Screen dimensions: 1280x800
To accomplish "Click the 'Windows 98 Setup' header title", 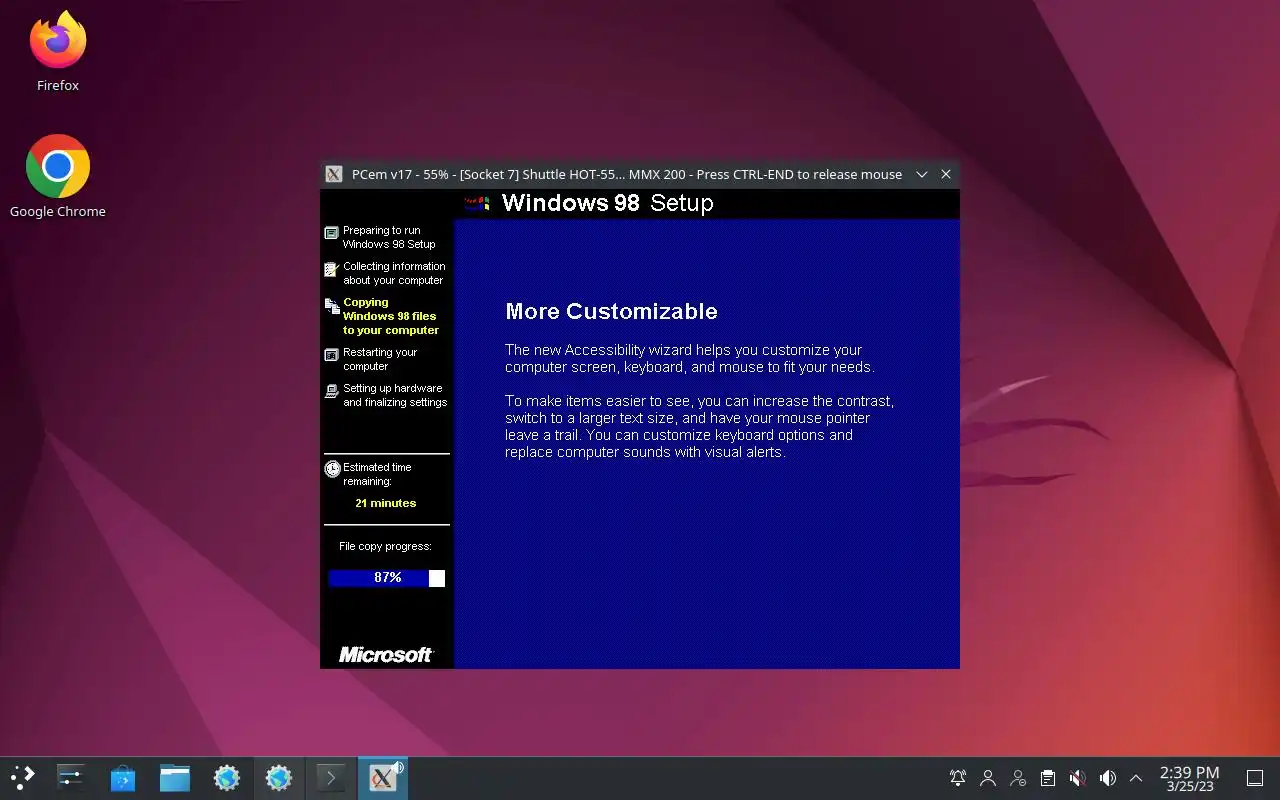I will click(x=607, y=203).
